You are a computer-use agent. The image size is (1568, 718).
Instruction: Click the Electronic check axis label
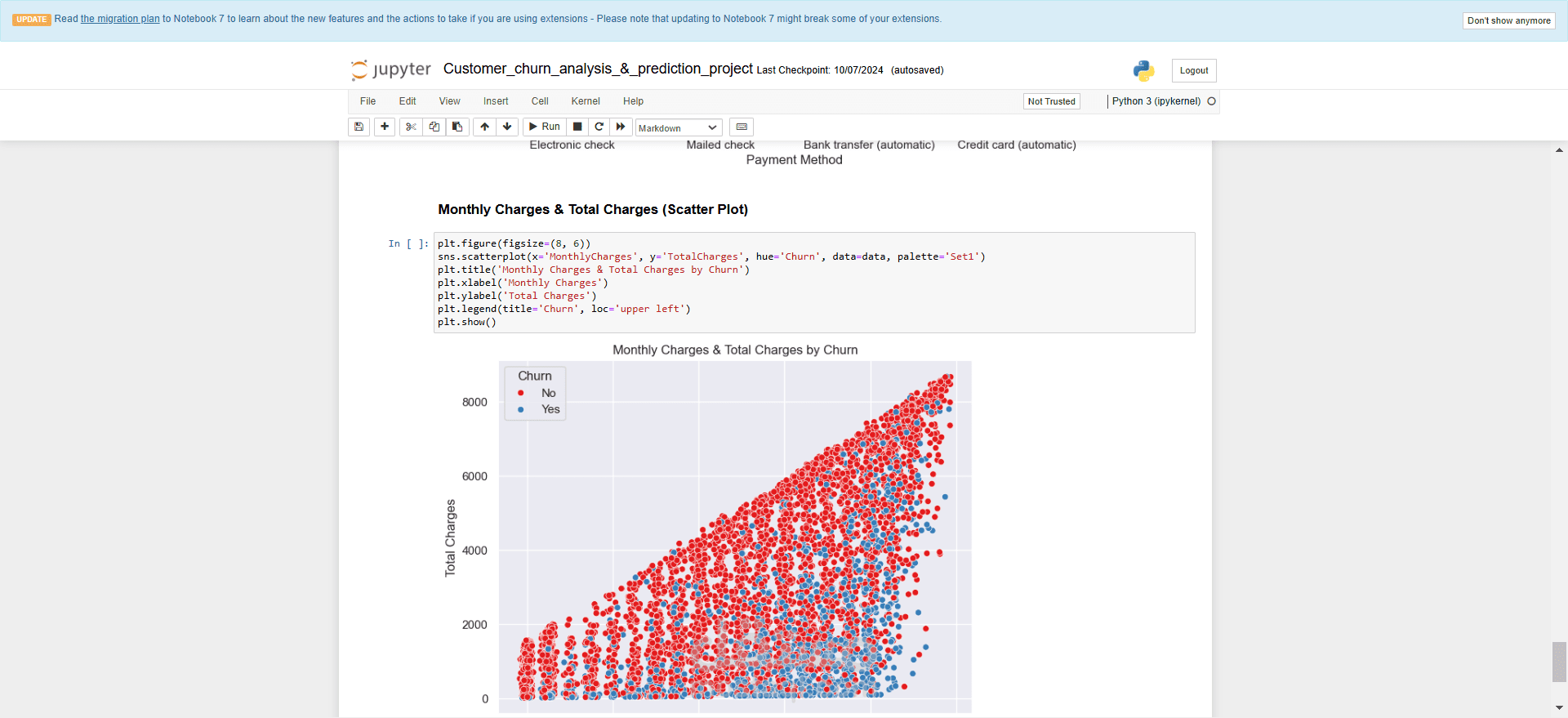(572, 145)
